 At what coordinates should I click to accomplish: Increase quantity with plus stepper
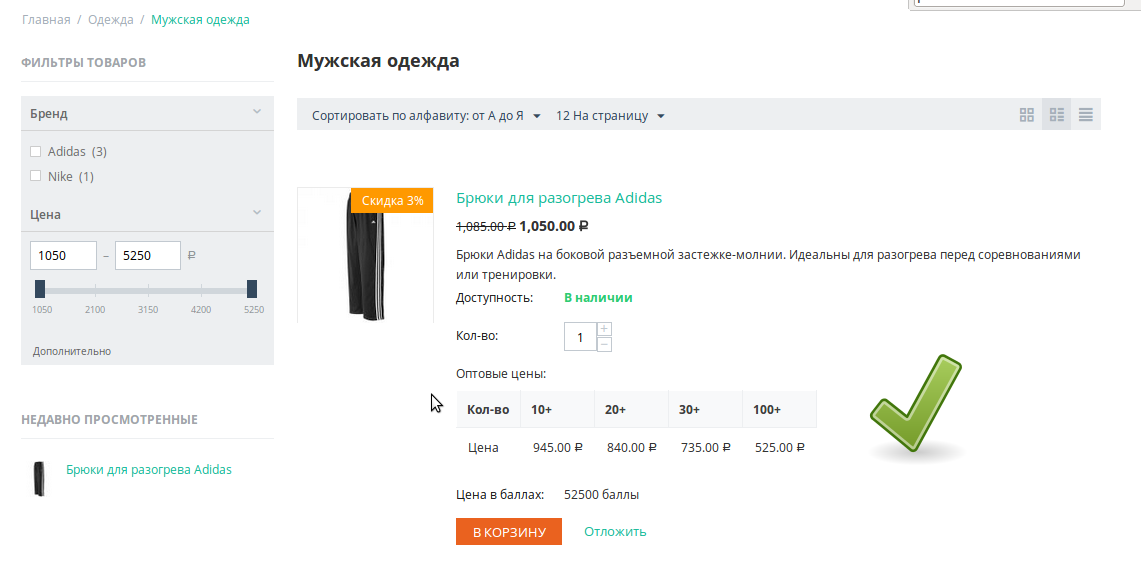pos(604,329)
